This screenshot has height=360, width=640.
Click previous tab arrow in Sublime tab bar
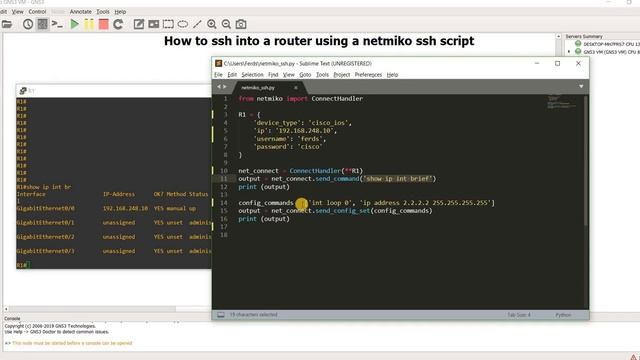[x=219, y=87]
